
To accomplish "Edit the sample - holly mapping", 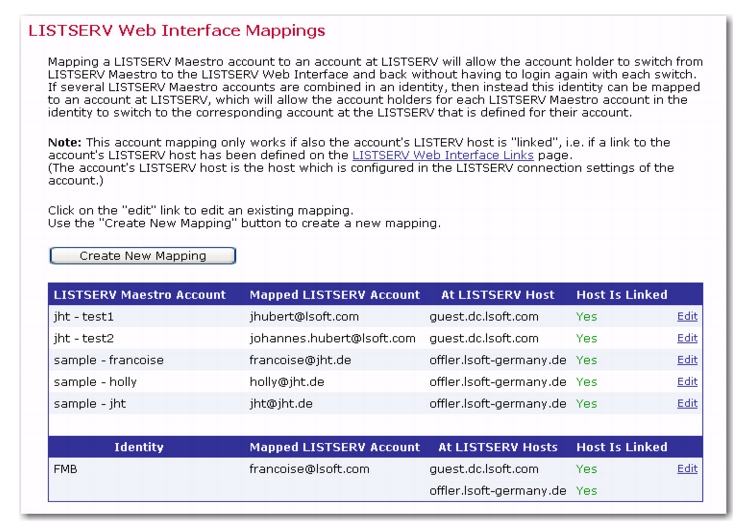I will coord(687,382).
